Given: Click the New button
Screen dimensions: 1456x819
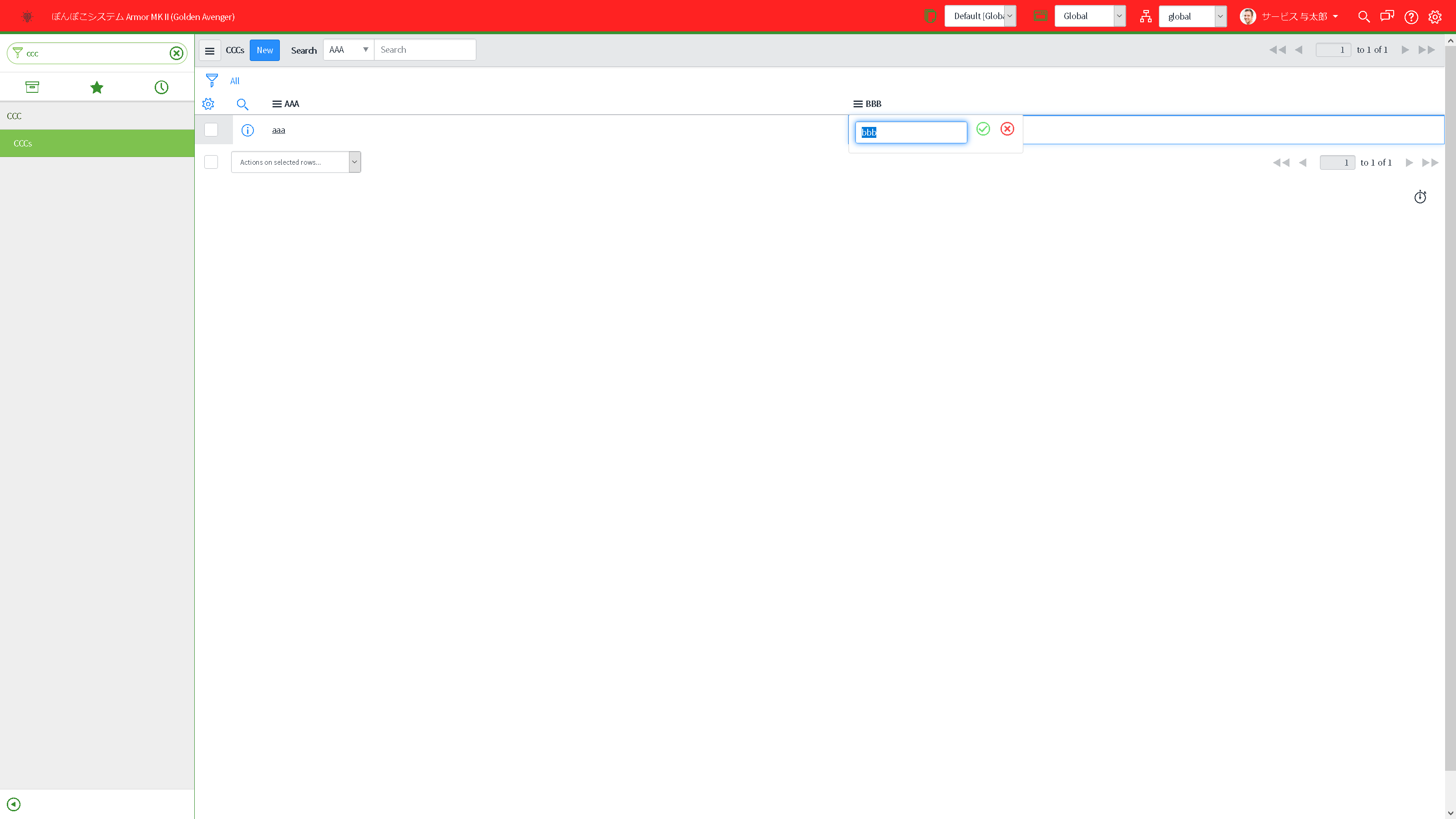Looking at the screenshot, I should (x=264, y=51).
